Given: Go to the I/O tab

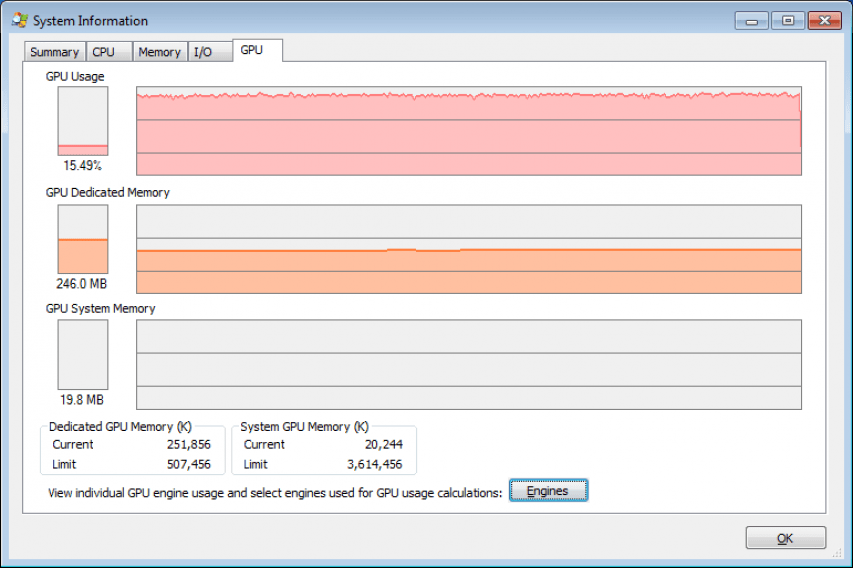Looking at the screenshot, I should click(209, 52).
